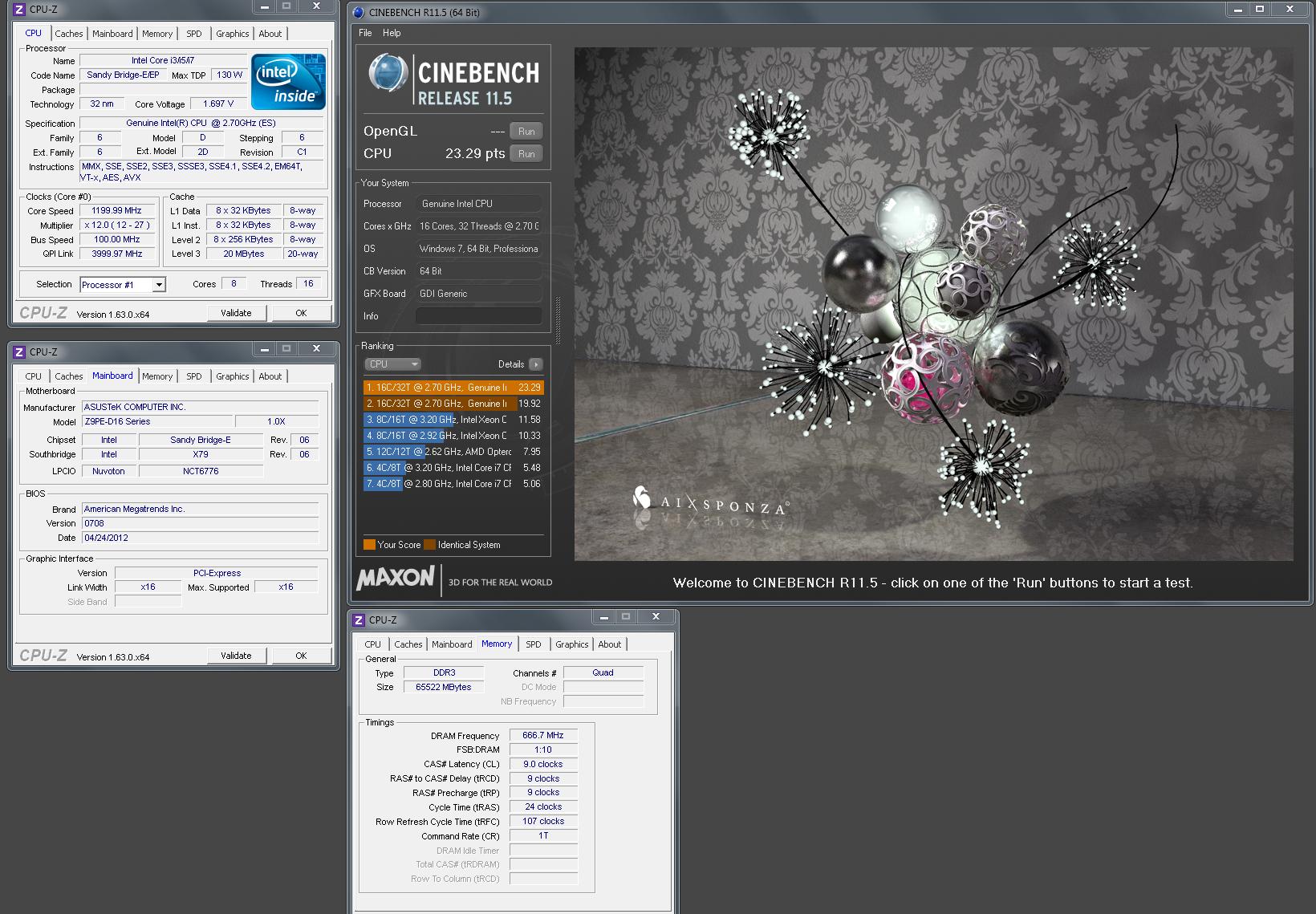Click Validate in the Mainboard window
This screenshot has width=1316, height=914.
pos(236,656)
